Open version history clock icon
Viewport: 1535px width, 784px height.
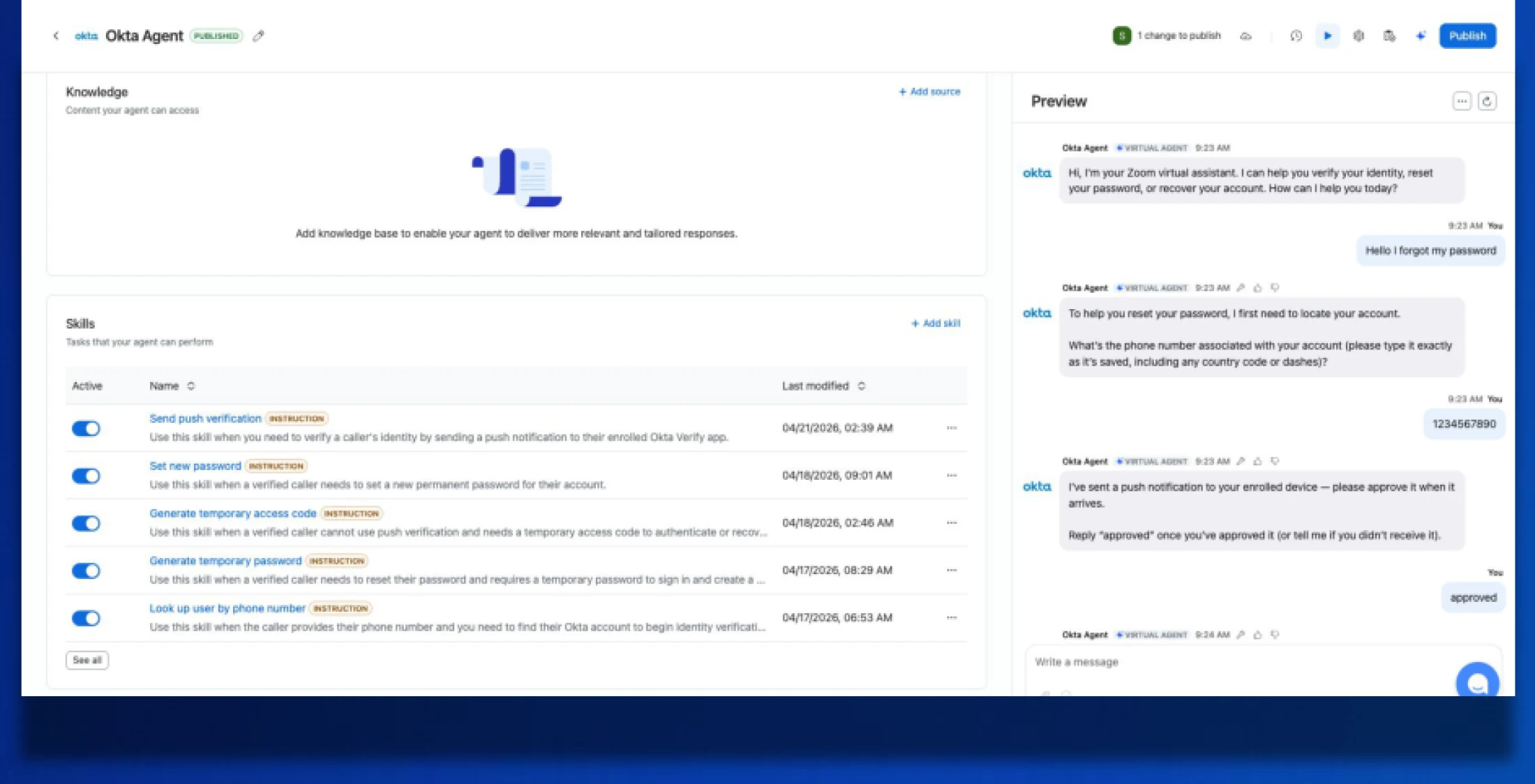coord(1296,36)
